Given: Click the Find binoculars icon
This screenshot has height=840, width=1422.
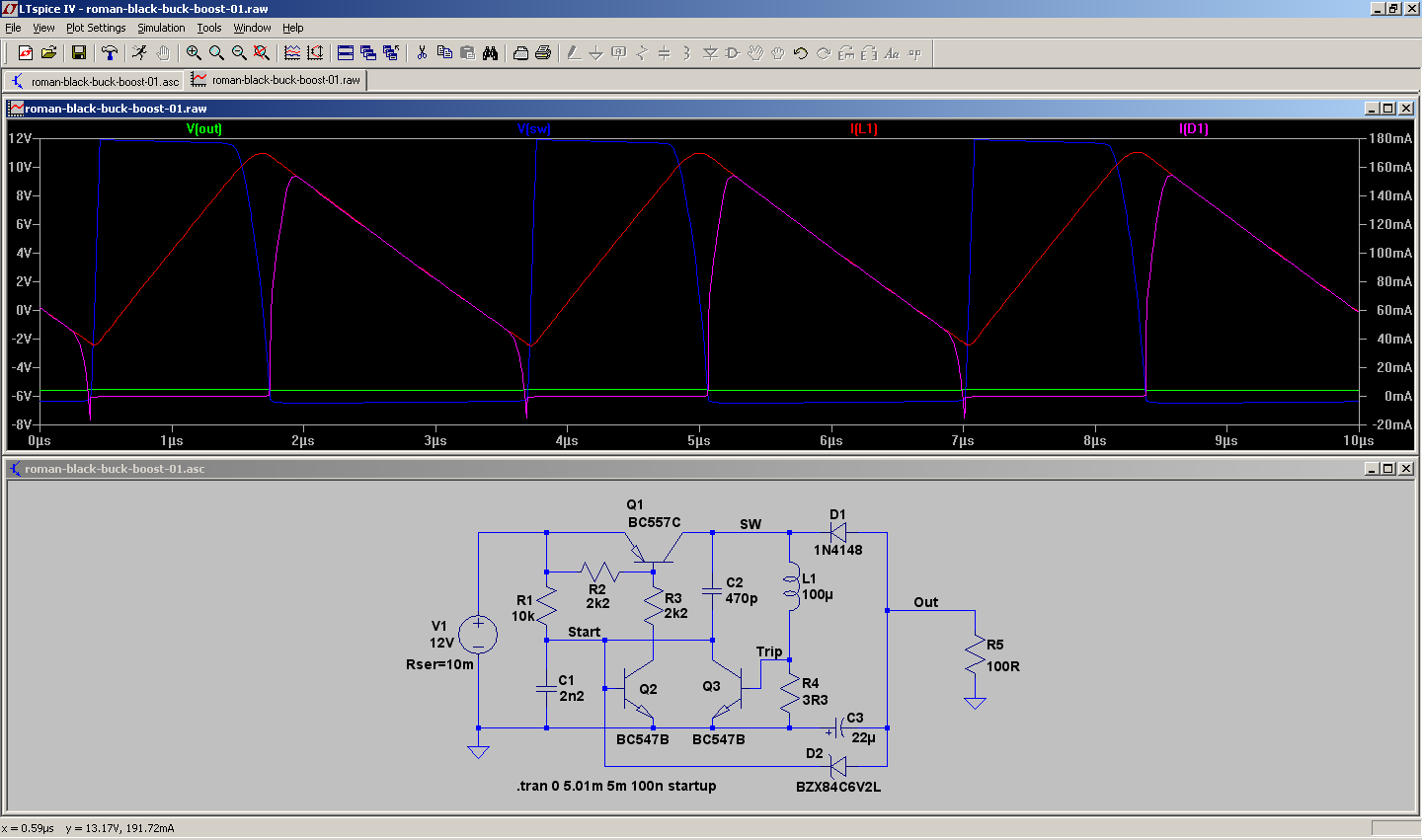Looking at the screenshot, I should click(491, 53).
